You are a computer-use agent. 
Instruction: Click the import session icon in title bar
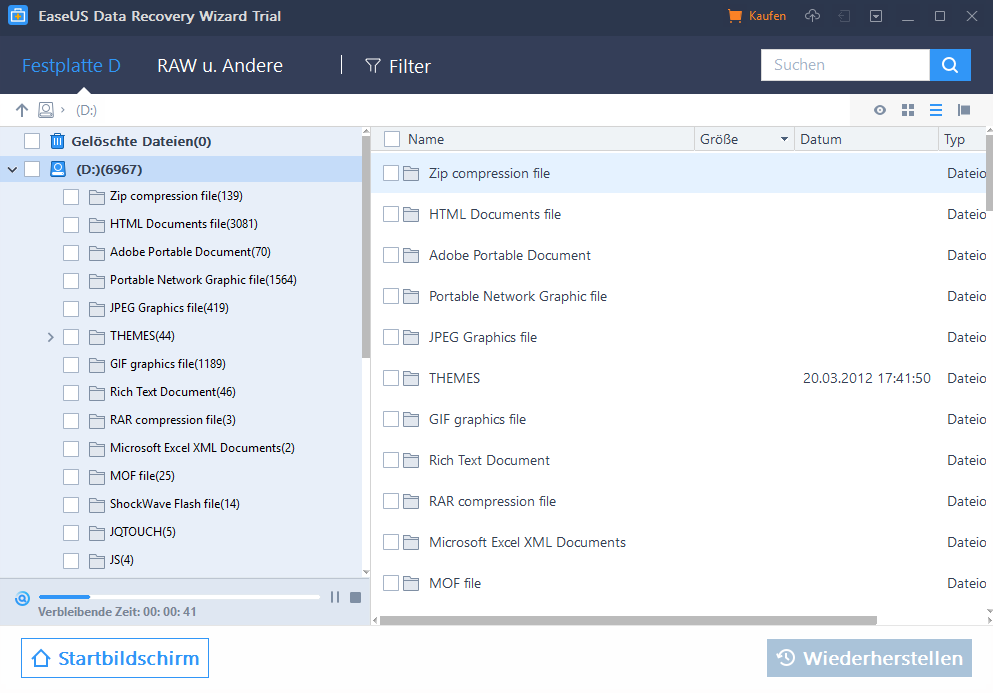844,16
